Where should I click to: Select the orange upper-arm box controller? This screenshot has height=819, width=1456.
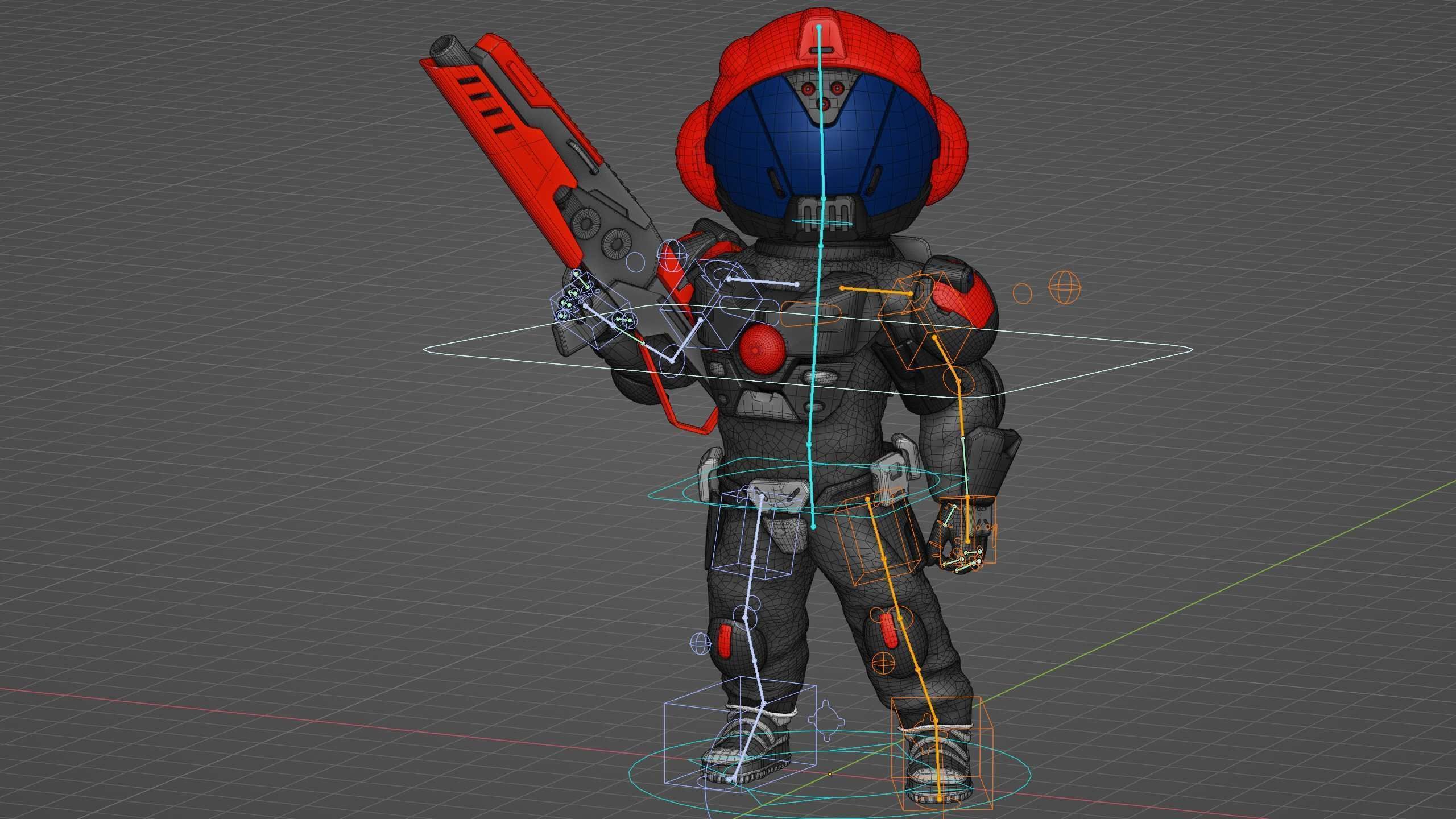[926, 321]
